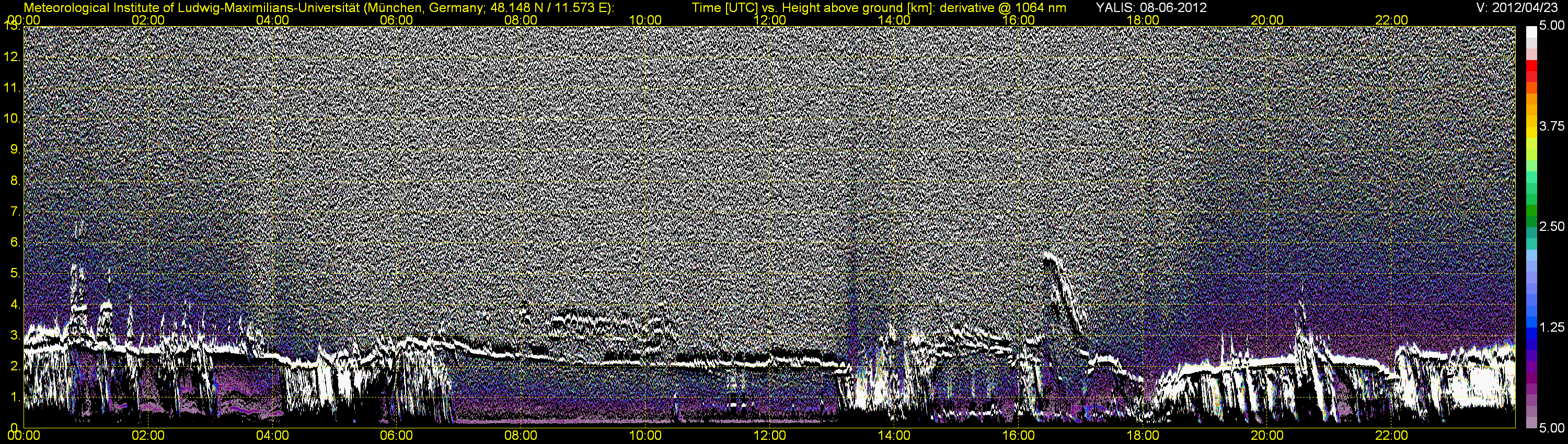Viewport: 1568px width, 444px height.
Task: Click the height axis label 3
Action: [15, 336]
